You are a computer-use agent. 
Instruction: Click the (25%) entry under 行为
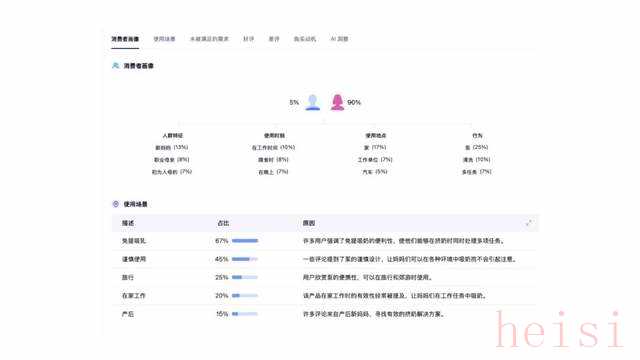pos(477,148)
